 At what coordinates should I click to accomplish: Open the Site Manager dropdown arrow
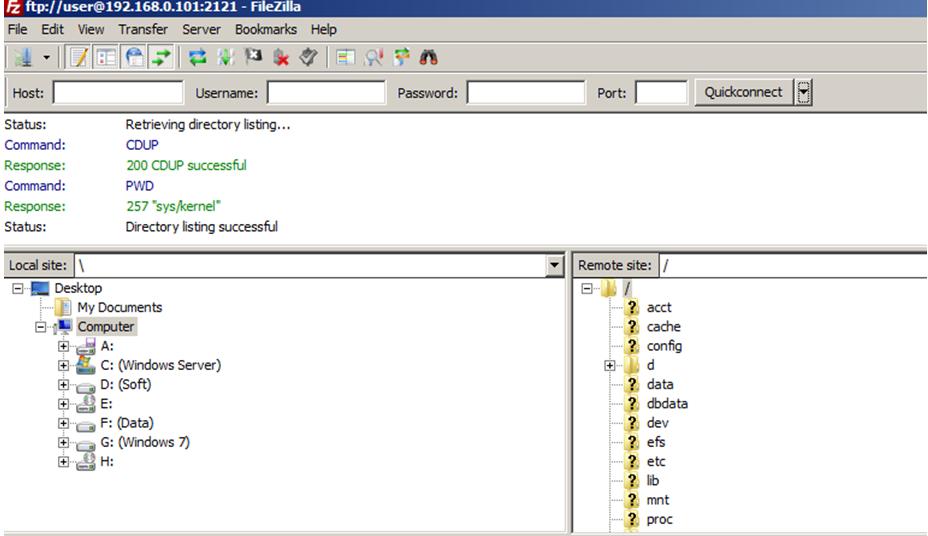pyautogui.click(x=46, y=57)
